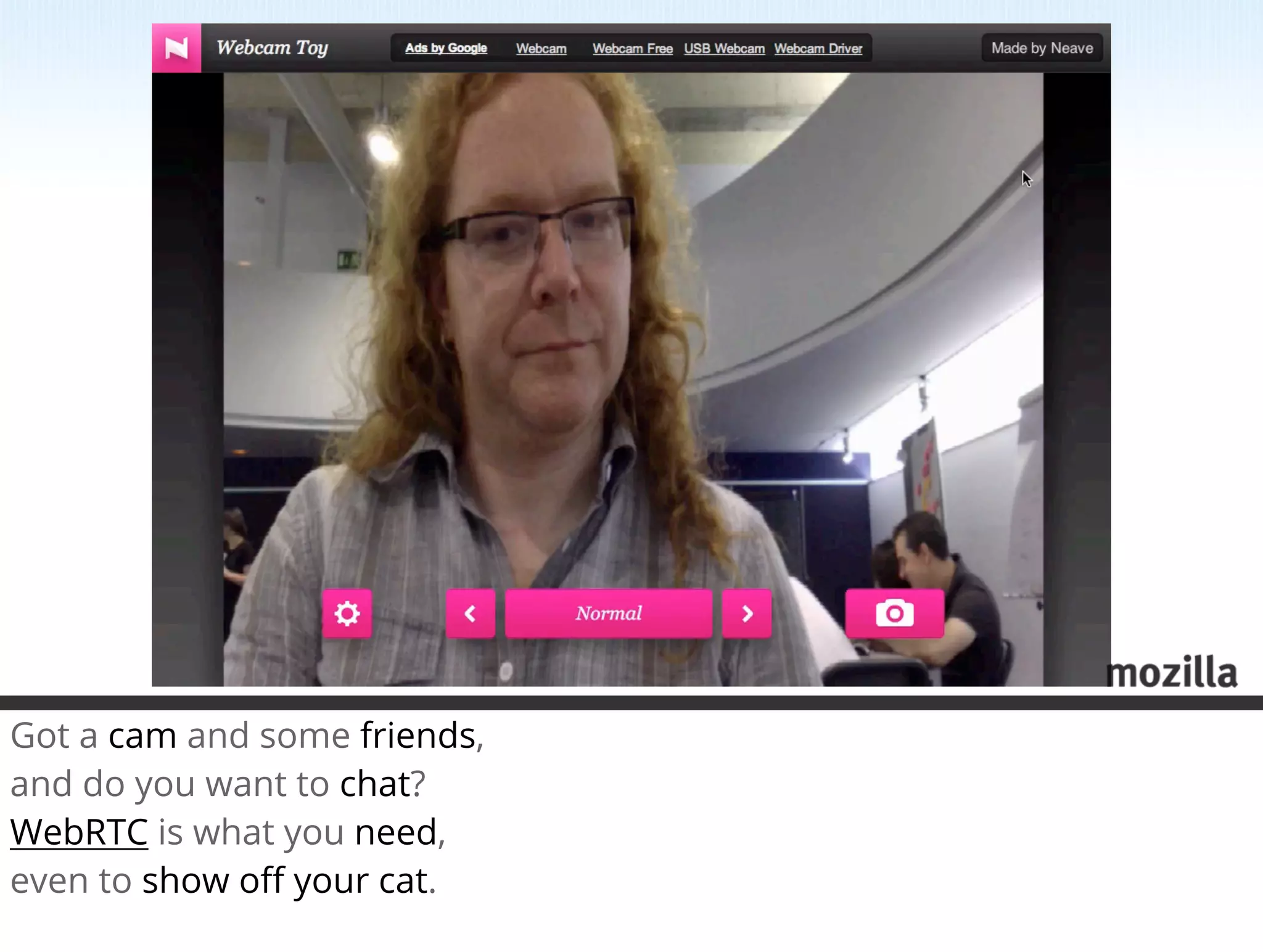Open the Webcam Free ad link
The image size is (1263, 952).
(x=632, y=49)
